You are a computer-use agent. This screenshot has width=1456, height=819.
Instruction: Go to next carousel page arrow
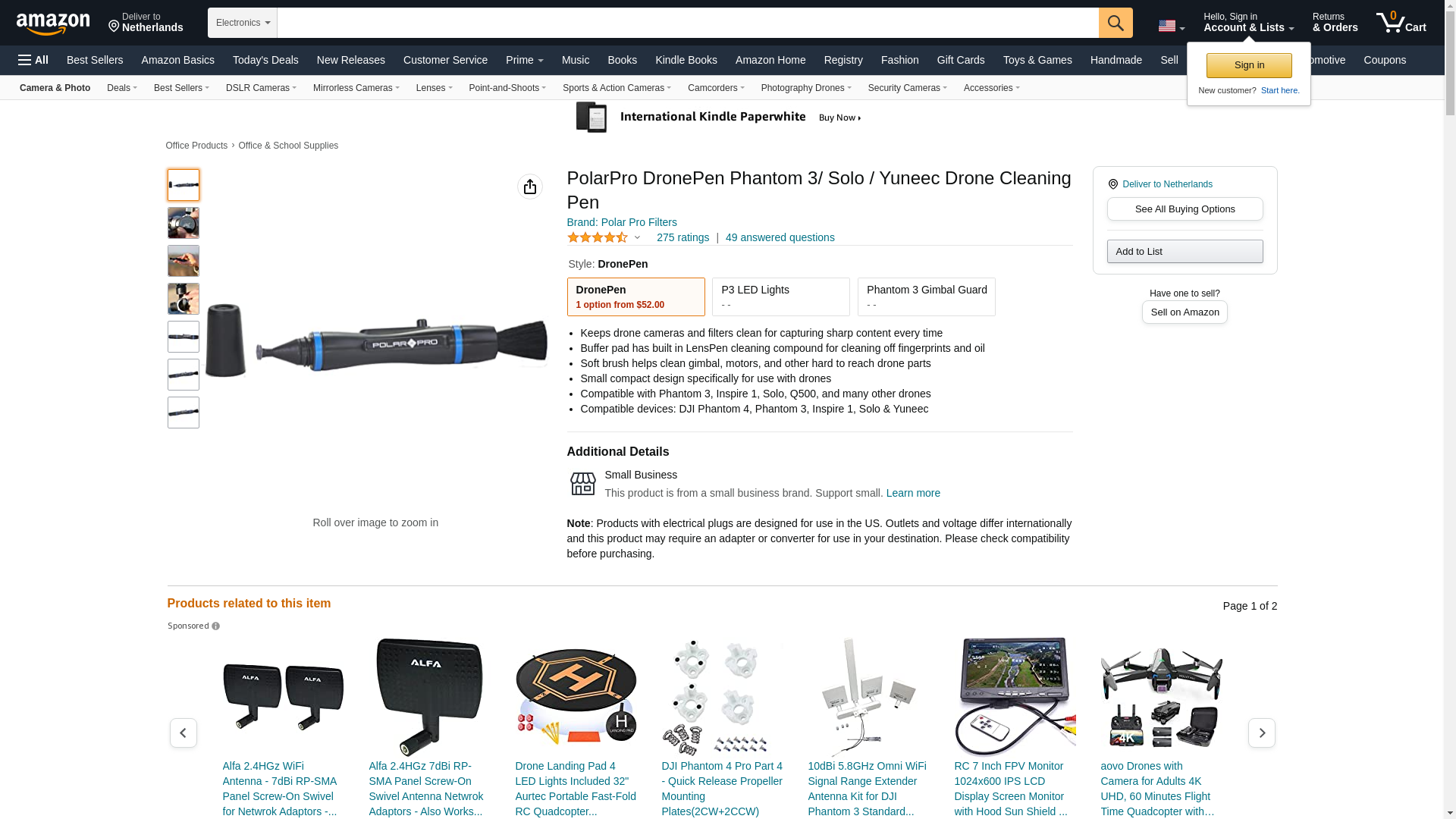click(1262, 733)
